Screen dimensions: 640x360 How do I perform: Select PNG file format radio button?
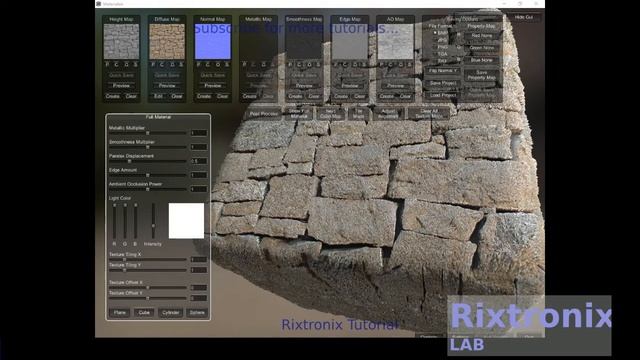(440, 47)
